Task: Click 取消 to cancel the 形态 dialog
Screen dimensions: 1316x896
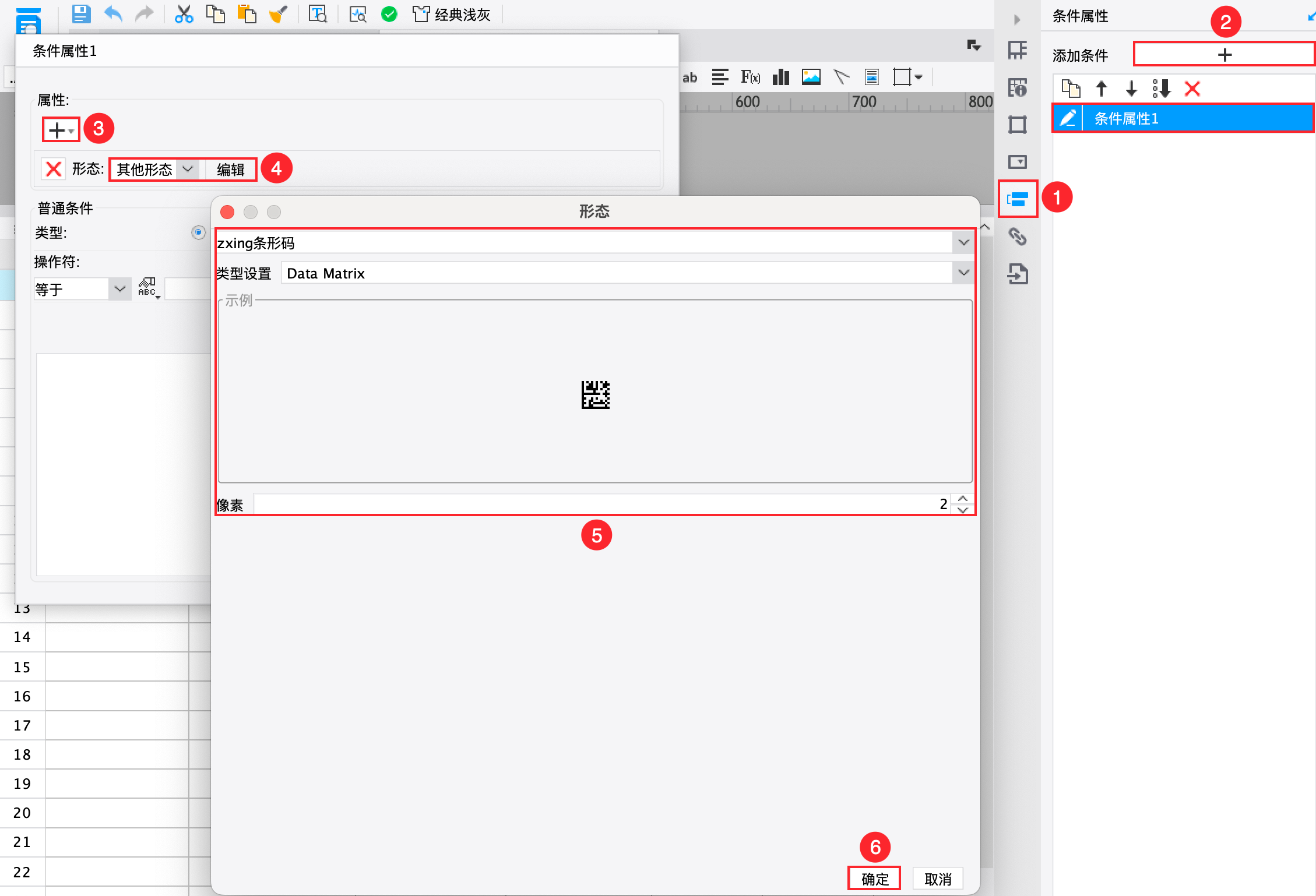Action: tap(938, 878)
